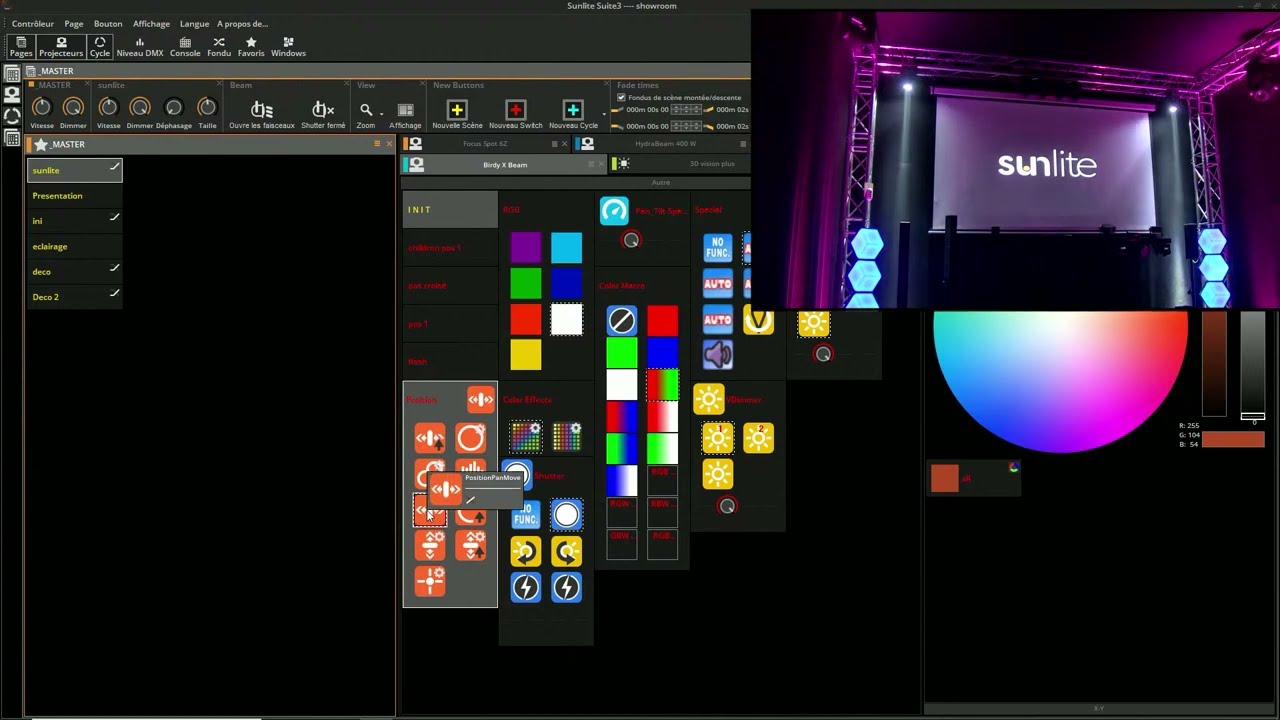Open the dropdown arrow after Nouveau Cycle
Image resolution: width=1280 pixels, height=720 pixels.
(604, 113)
